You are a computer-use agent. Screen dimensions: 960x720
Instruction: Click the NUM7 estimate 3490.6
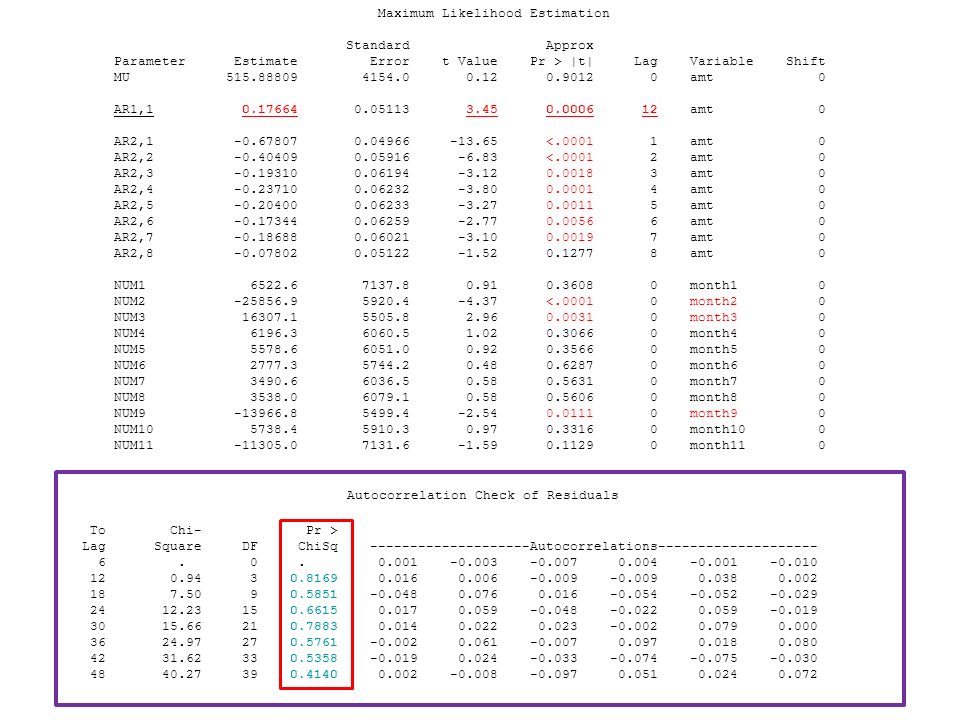[x=274, y=381]
